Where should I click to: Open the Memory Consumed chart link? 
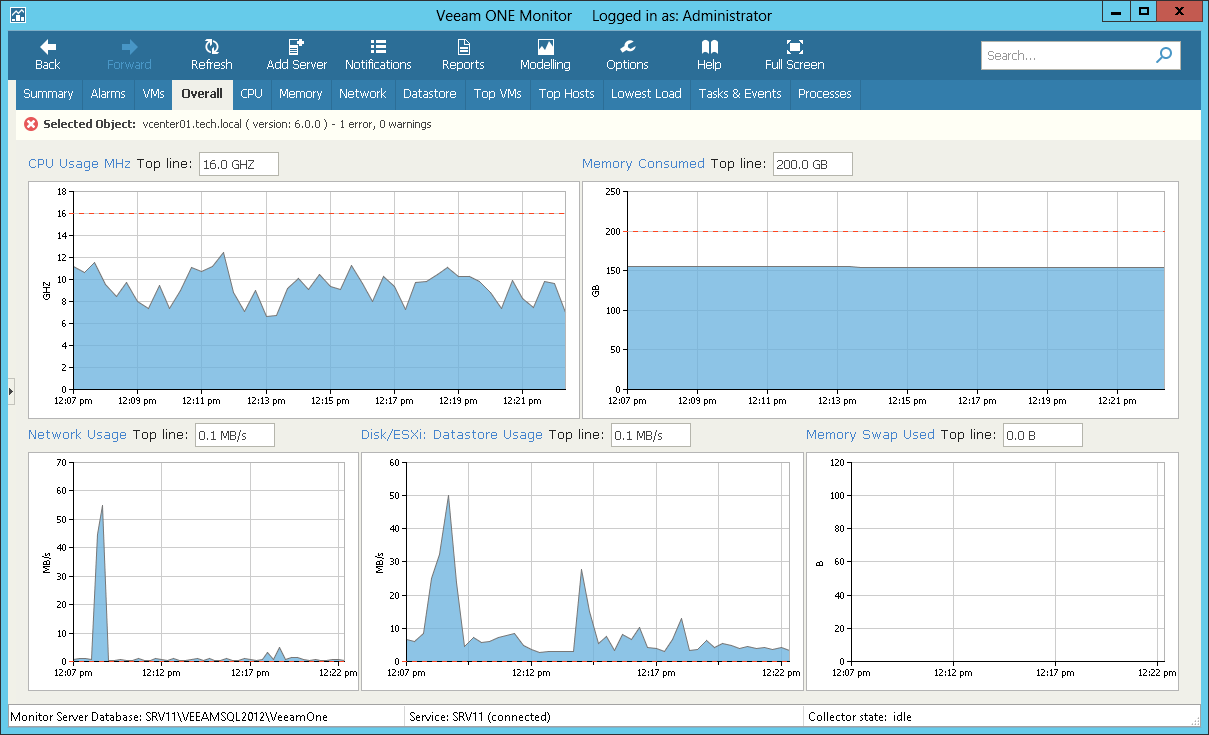[x=643, y=164]
